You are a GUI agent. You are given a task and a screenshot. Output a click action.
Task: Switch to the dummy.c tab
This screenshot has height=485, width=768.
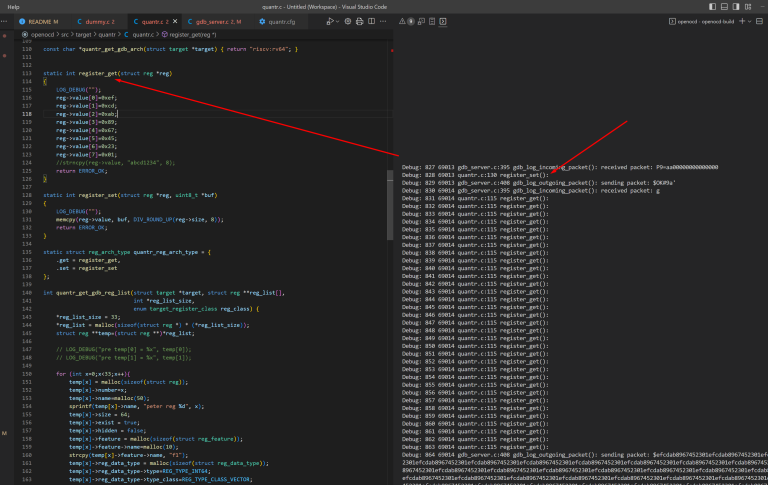96,22
